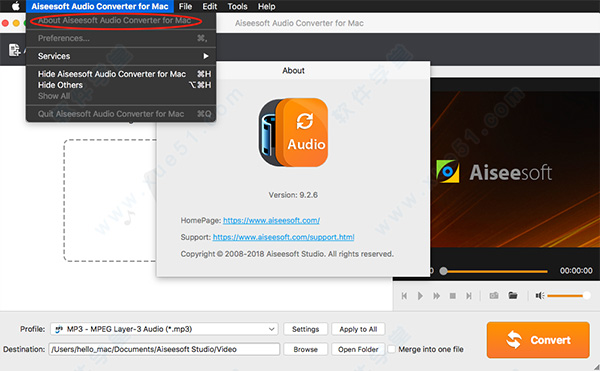Expand the Services submenu
The height and width of the screenshot is (371, 600).
tap(121, 56)
